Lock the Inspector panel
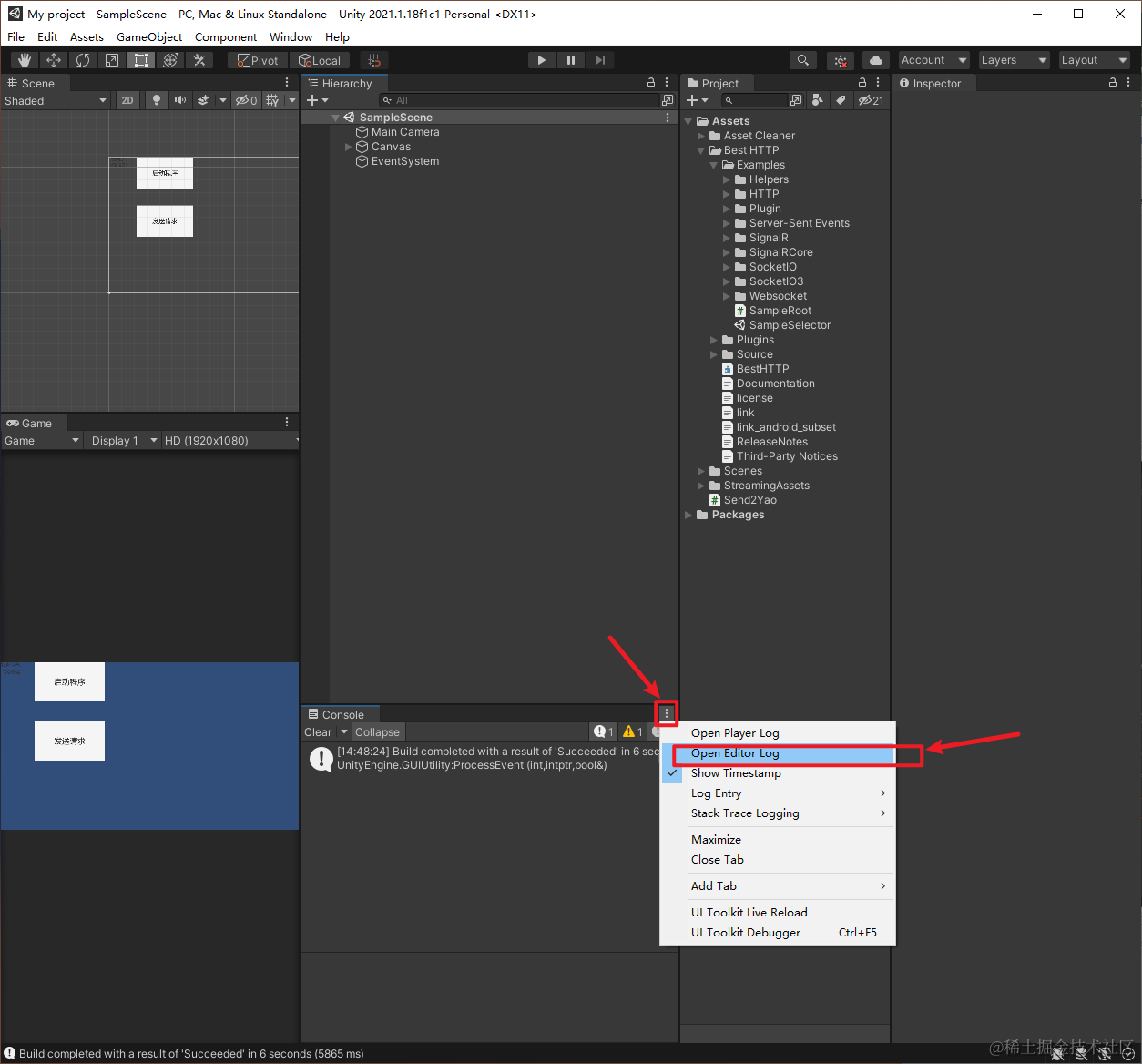The height and width of the screenshot is (1064, 1142). 1113,82
